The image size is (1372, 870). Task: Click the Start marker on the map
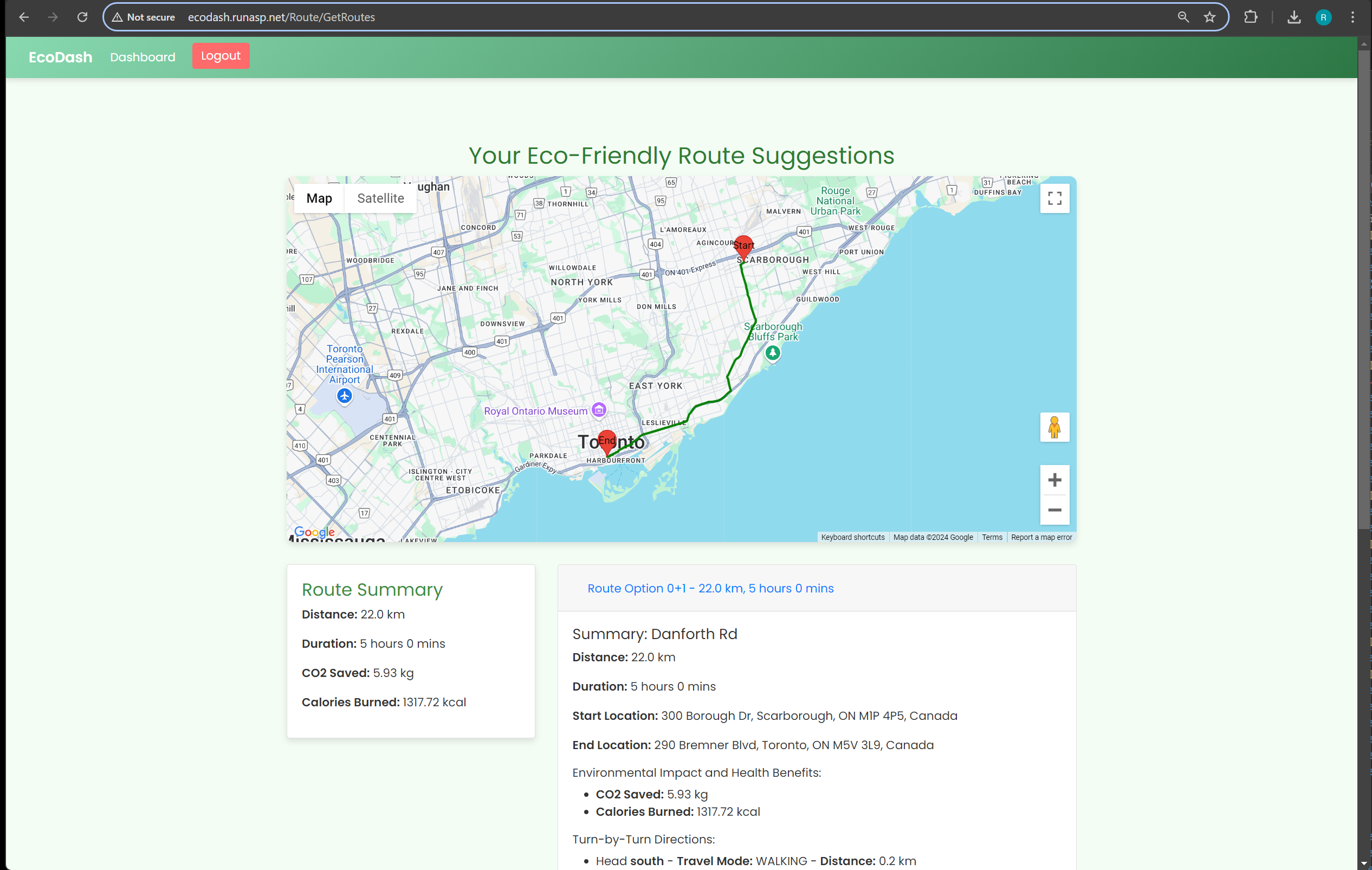click(x=743, y=246)
